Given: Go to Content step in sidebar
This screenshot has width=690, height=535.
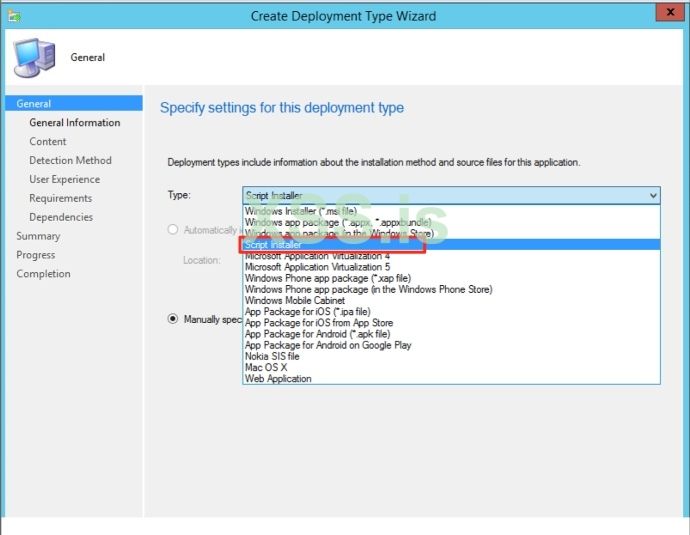Looking at the screenshot, I should pos(48,141).
